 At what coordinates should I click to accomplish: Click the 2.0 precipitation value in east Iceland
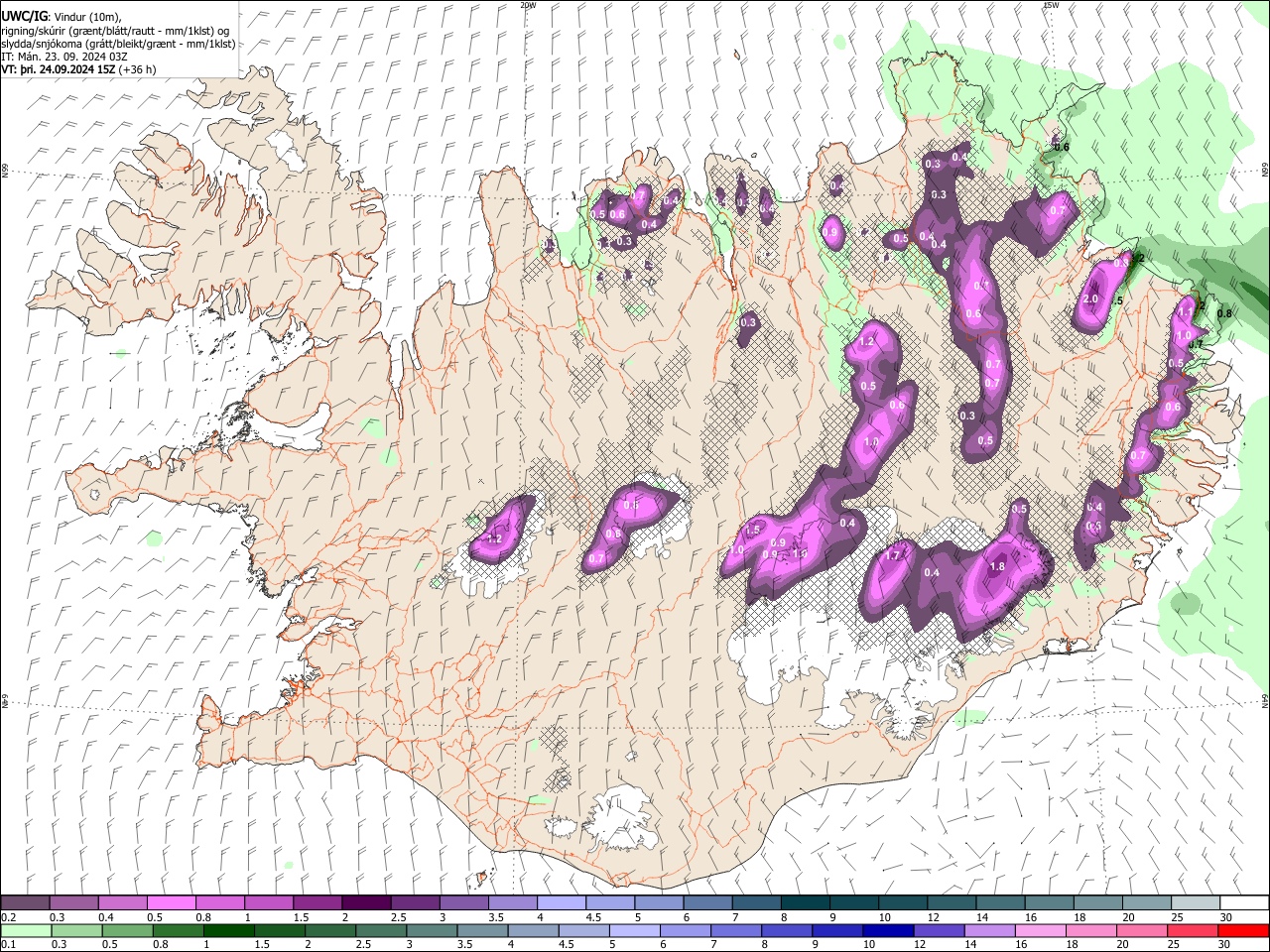click(x=1090, y=299)
